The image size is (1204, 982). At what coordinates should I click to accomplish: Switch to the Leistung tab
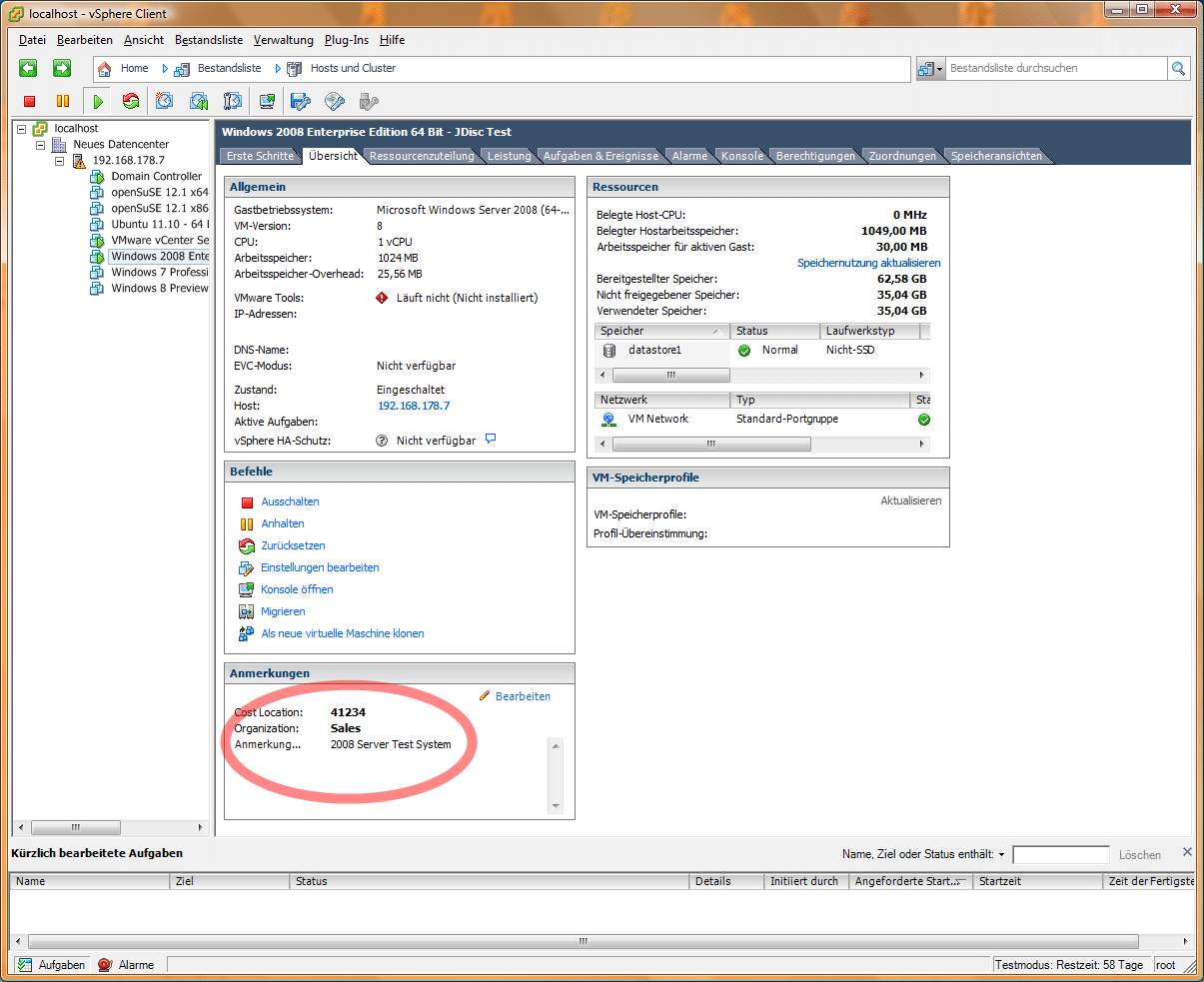tap(510, 156)
